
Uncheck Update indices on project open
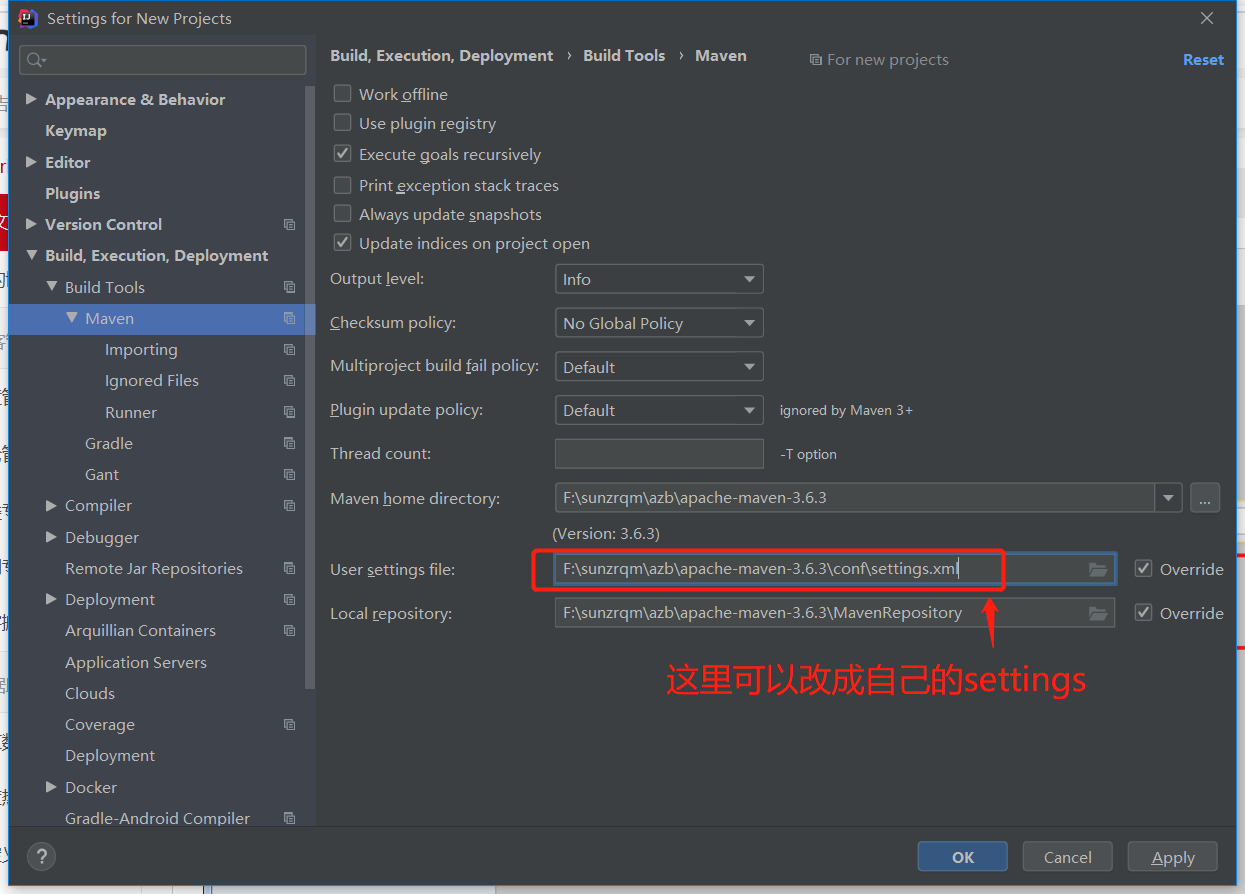pos(342,243)
